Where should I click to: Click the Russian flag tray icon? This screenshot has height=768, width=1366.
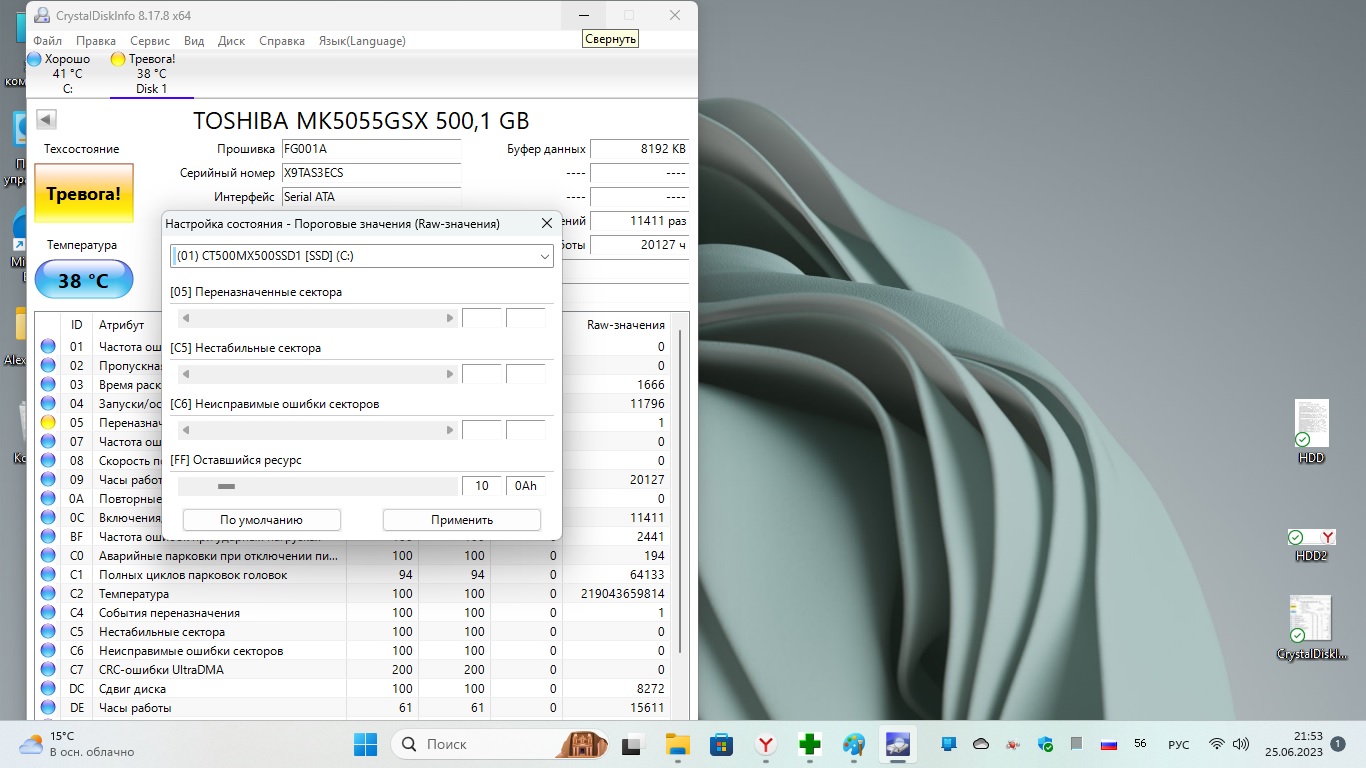1108,744
